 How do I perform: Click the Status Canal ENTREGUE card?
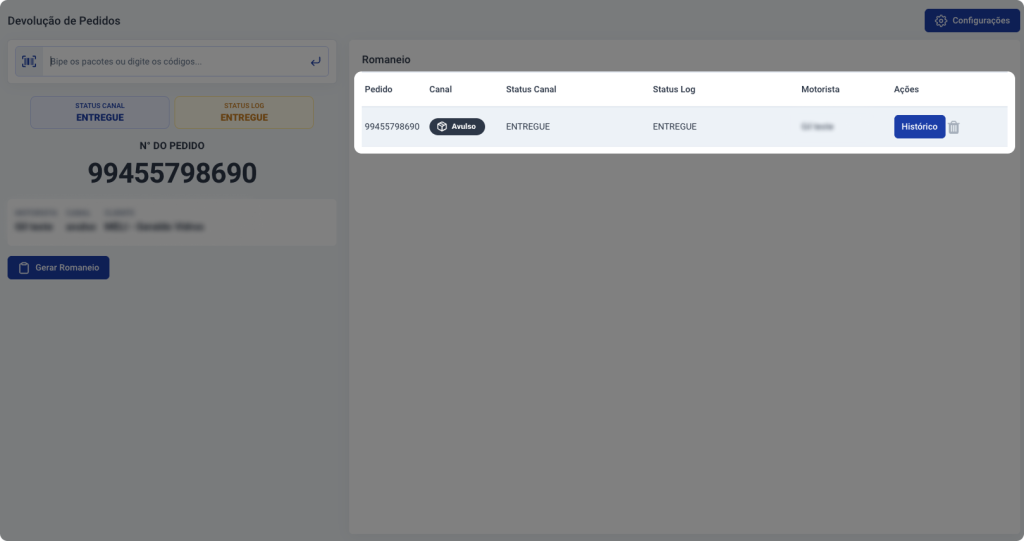[100, 112]
